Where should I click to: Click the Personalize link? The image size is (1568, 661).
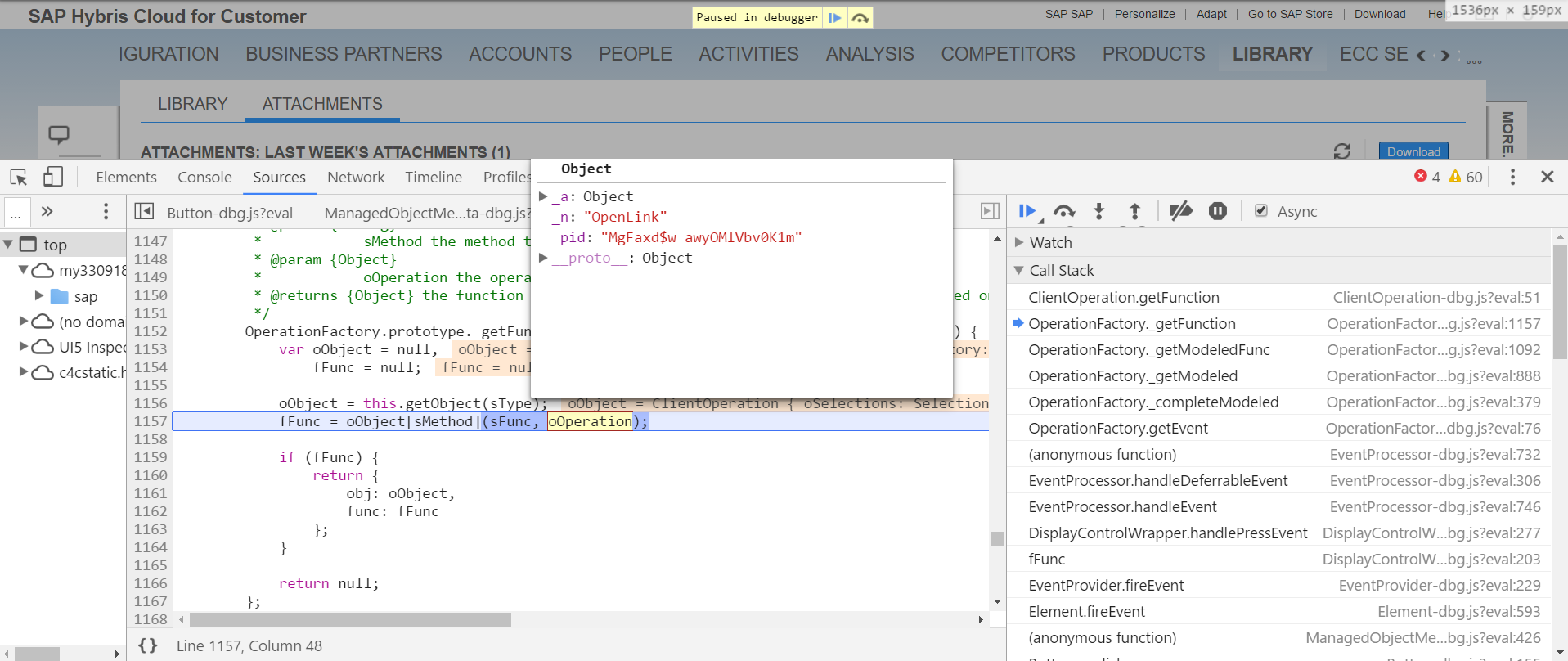pyautogui.click(x=1144, y=14)
